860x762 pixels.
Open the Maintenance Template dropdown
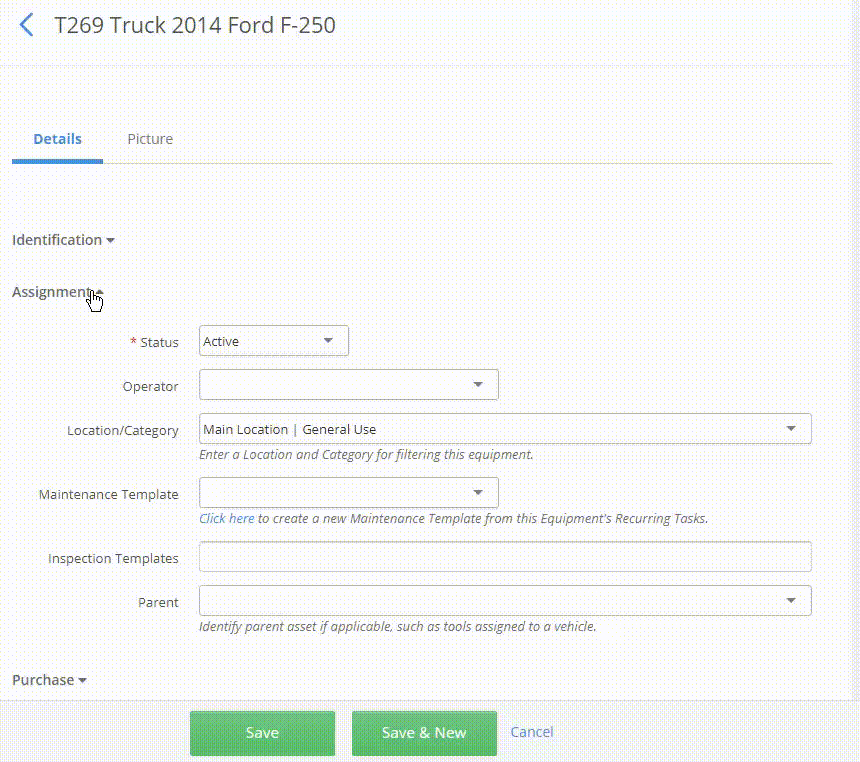point(349,492)
